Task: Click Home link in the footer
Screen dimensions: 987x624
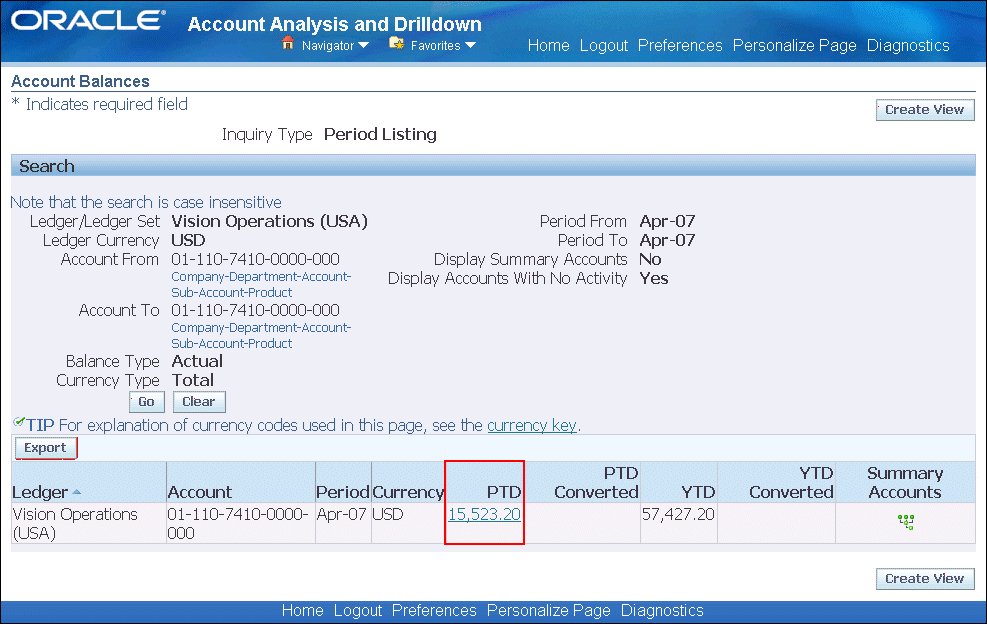Action: pyautogui.click(x=302, y=610)
